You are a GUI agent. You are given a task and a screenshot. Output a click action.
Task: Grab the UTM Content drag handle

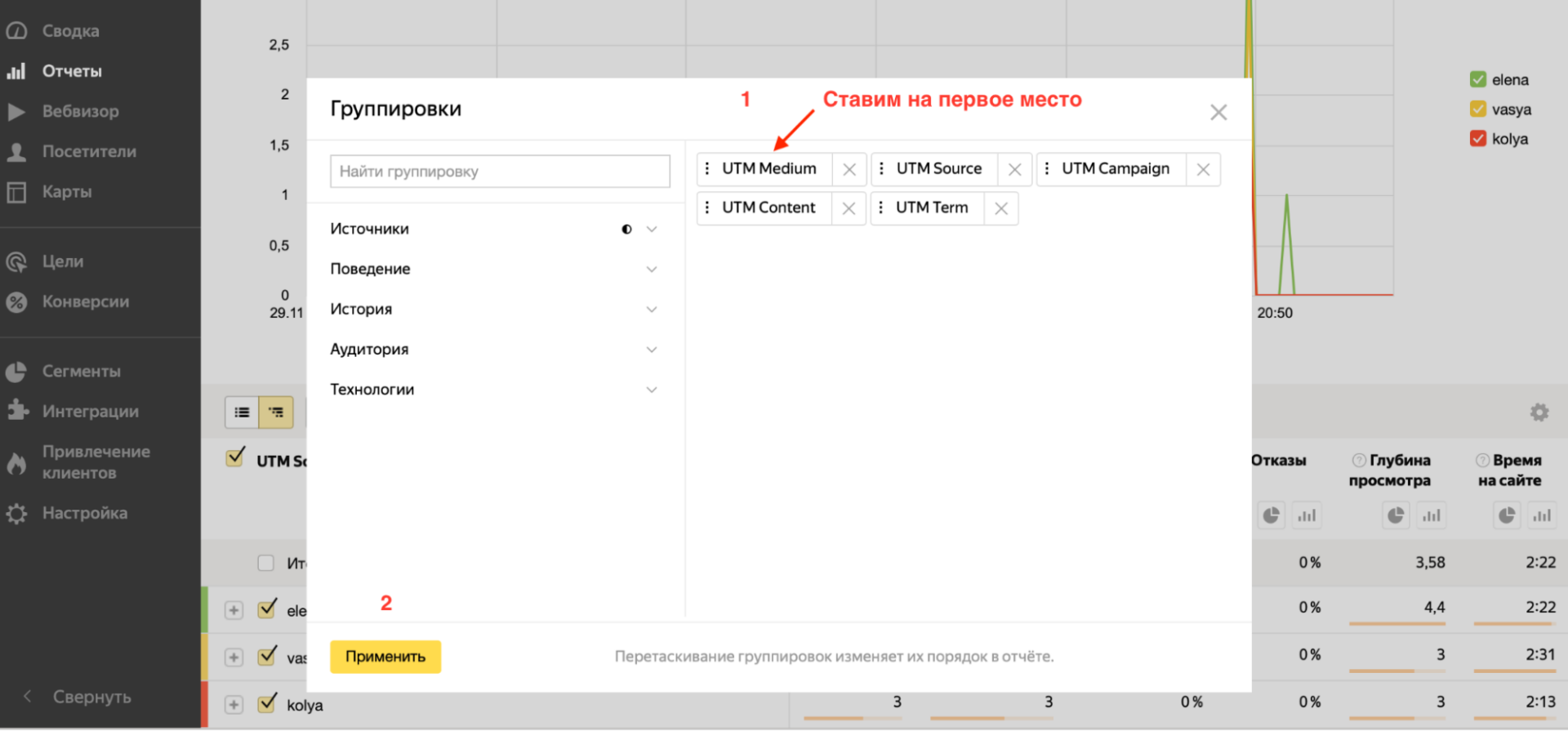(707, 208)
